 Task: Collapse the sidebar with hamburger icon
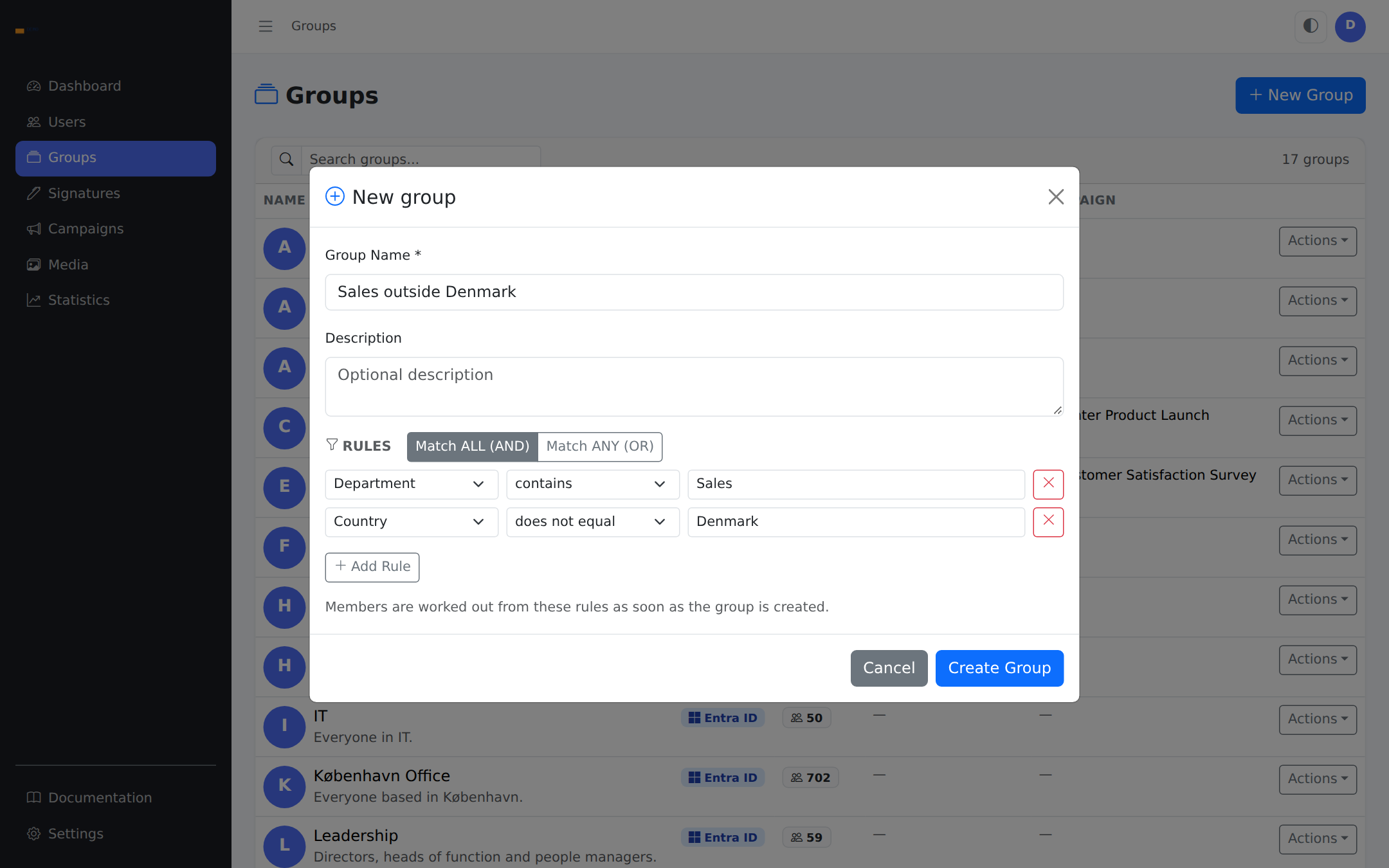(x=266, y=26)
